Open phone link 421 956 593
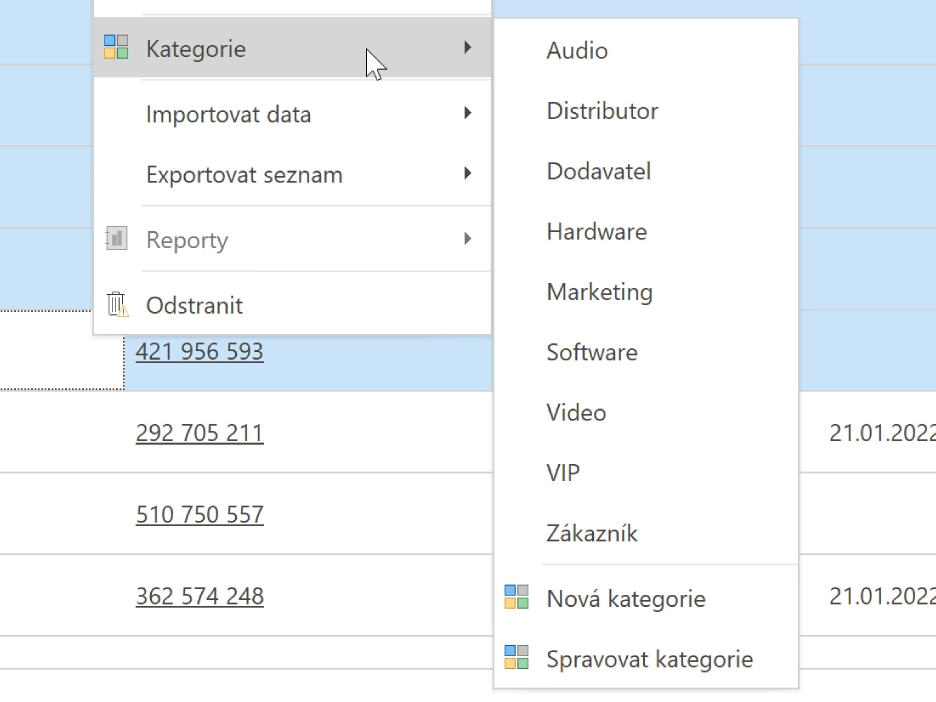936x702 pixels. [199, 351]
